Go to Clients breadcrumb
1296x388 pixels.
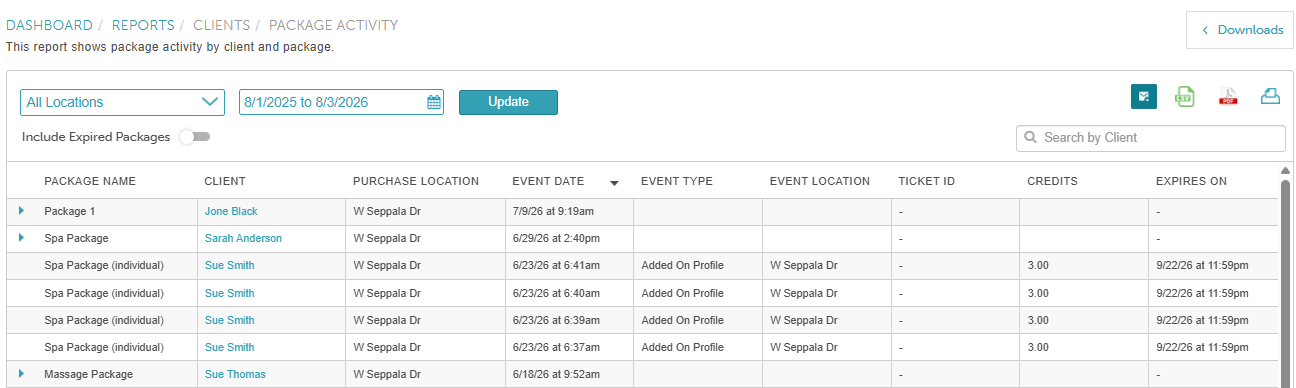click(222, 25)
